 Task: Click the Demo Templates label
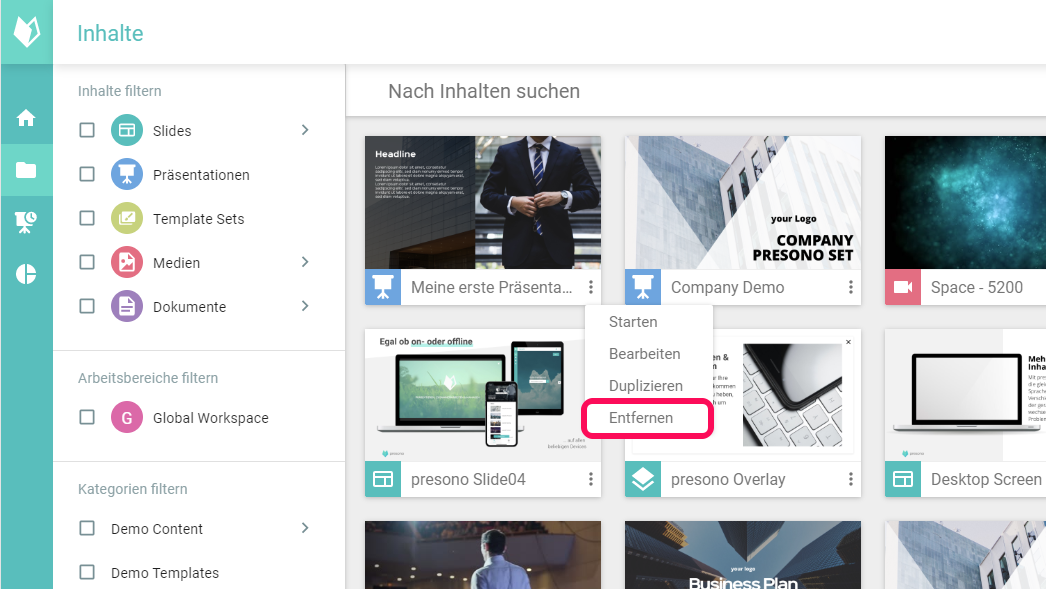(x=165, y=573)
